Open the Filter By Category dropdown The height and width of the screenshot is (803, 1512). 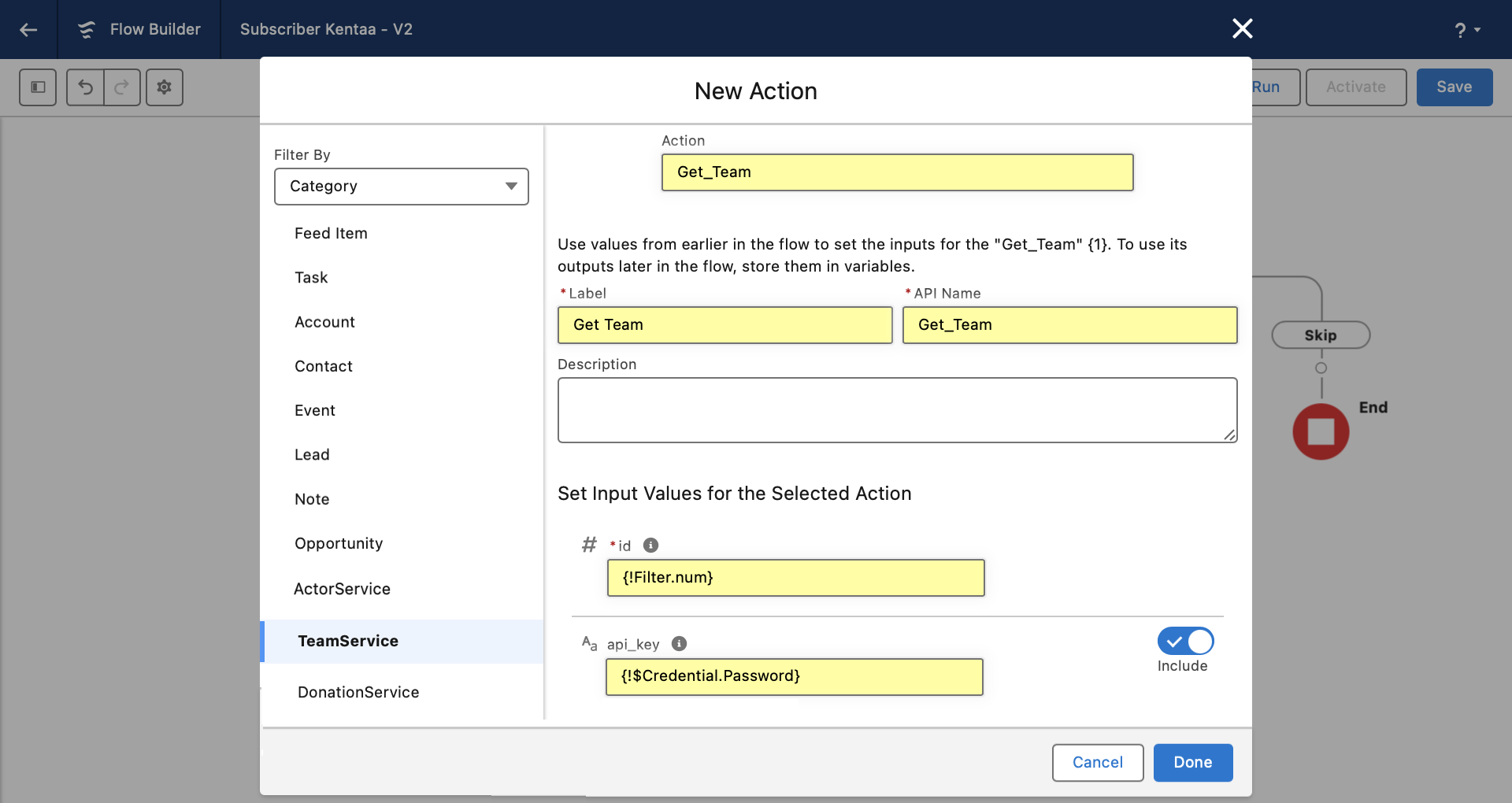click(x=402, y=187)
